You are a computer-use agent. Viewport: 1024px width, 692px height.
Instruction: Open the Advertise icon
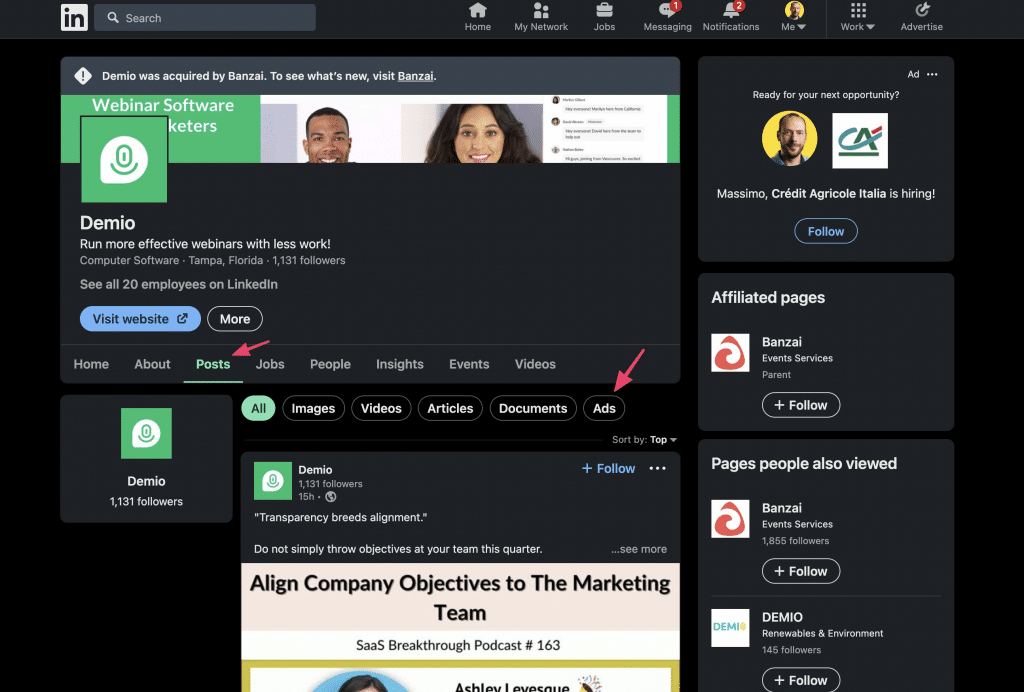click(x=921, y=18)
